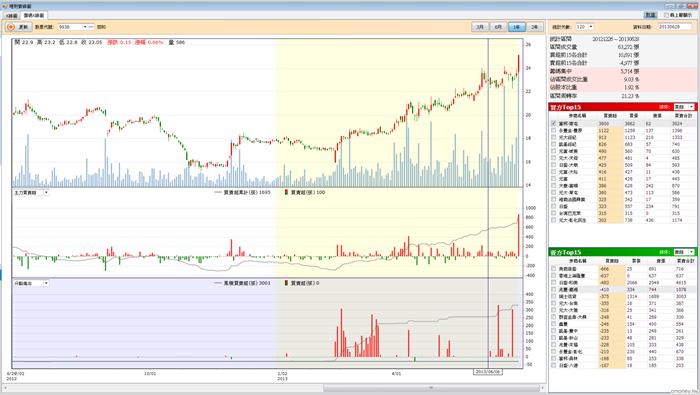Click the horizontal scrollbar thumb below the chart
The width and height of the screenshot is (700, 395).
pyautogui.click(x=431, y=388)
